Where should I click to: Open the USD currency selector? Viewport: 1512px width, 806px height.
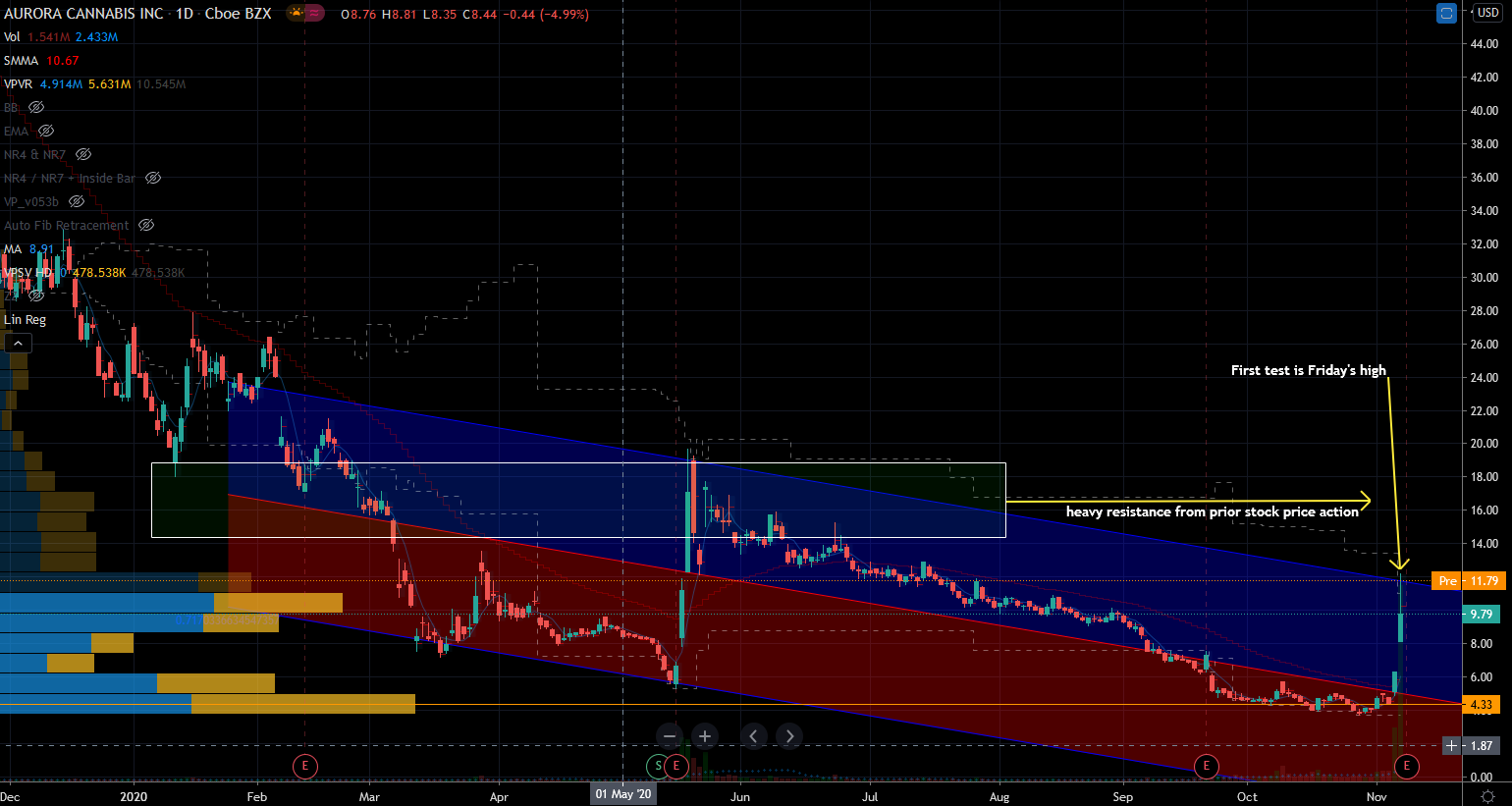(1488, 13)
